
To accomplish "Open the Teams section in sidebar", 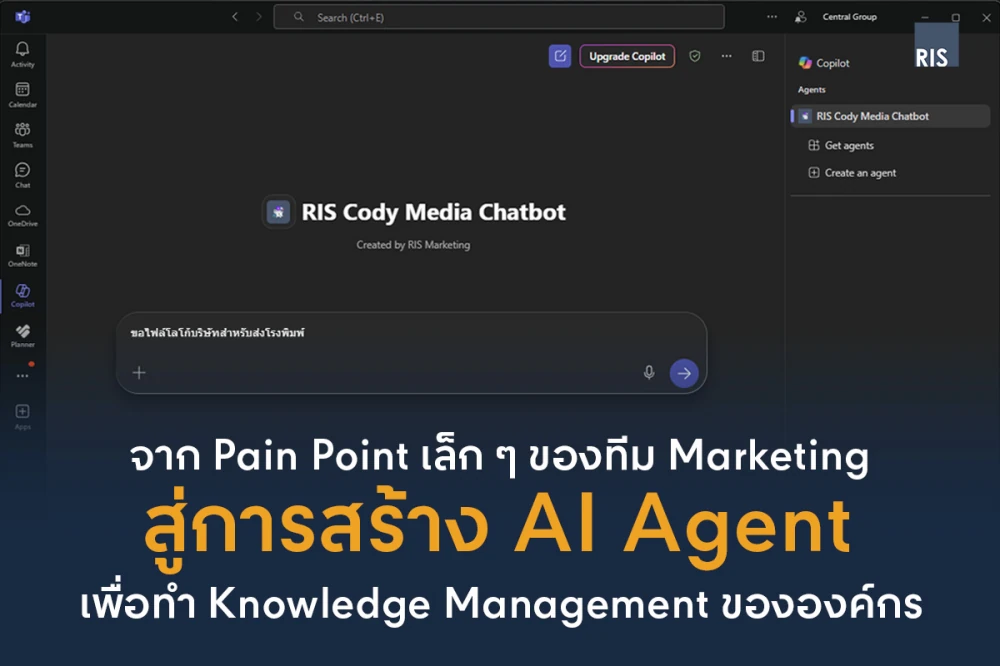I will (x=22, y=135).
